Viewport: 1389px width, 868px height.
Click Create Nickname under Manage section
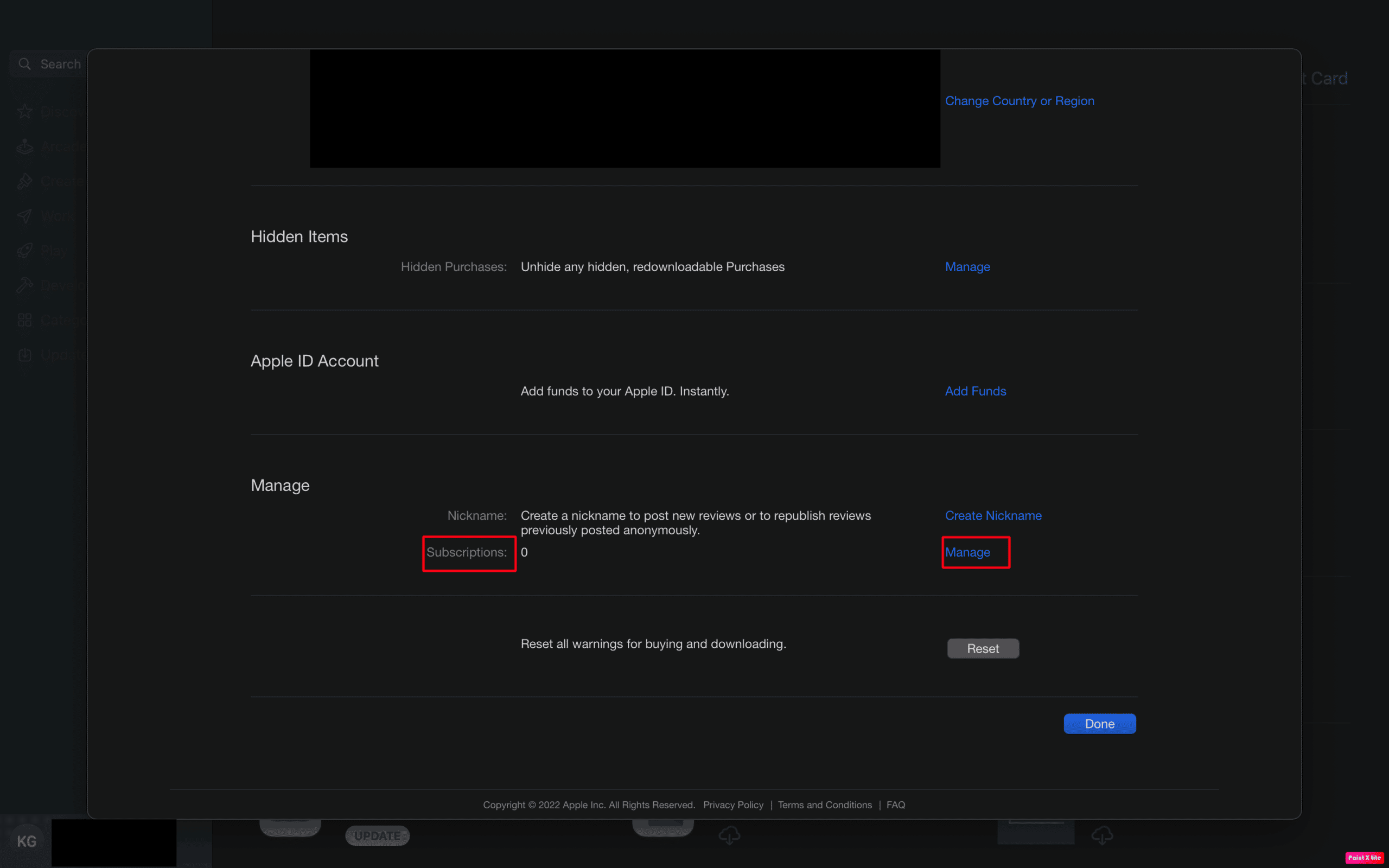tap(993, 515)
